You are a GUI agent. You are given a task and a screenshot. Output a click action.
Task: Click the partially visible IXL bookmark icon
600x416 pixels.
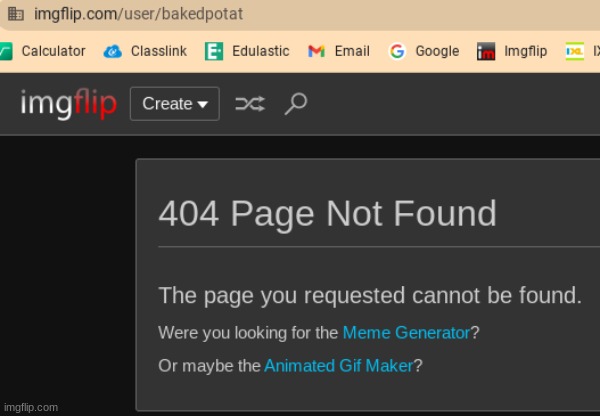point(574,51)
